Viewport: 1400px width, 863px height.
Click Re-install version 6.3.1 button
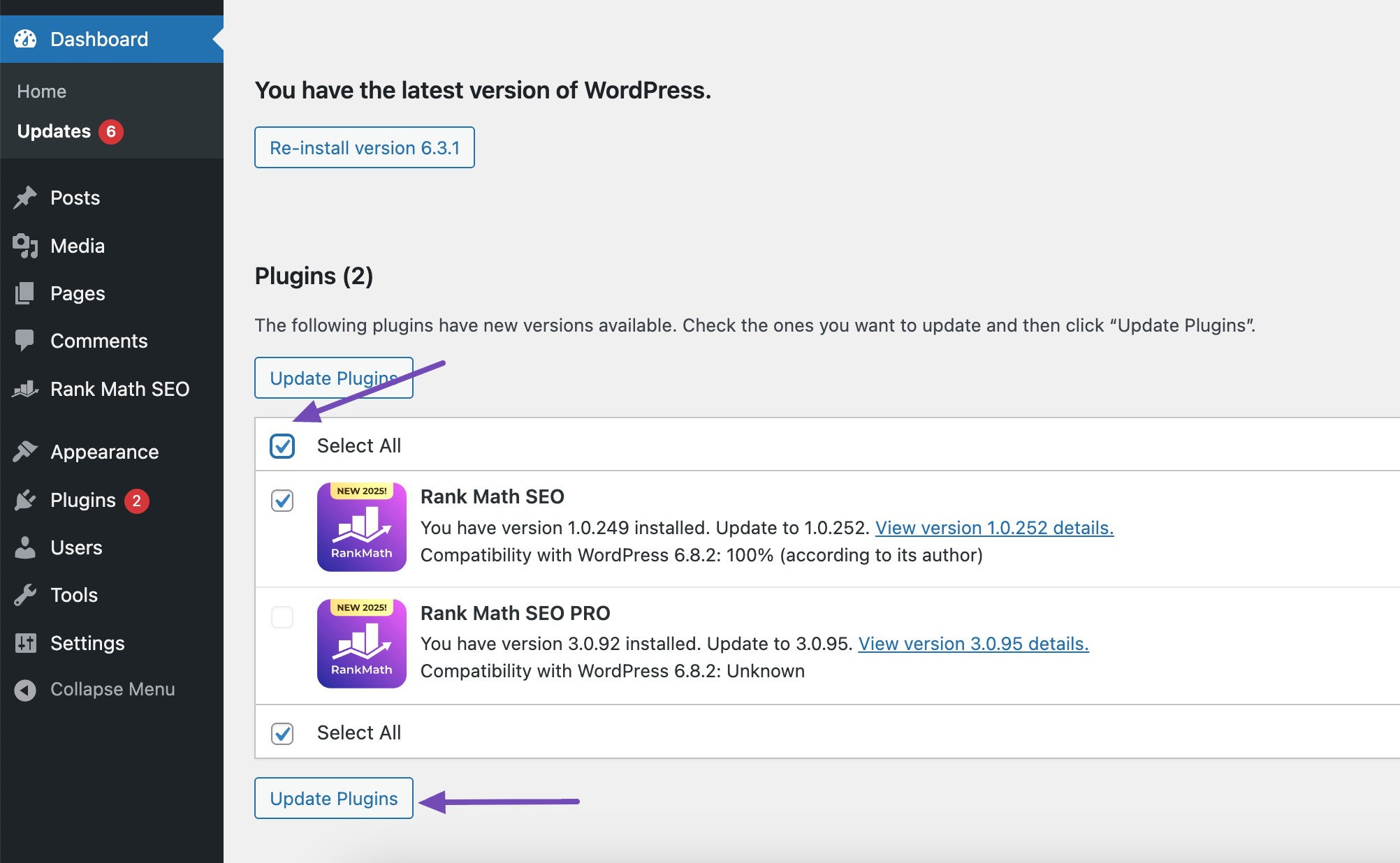[x=365, y=147]
